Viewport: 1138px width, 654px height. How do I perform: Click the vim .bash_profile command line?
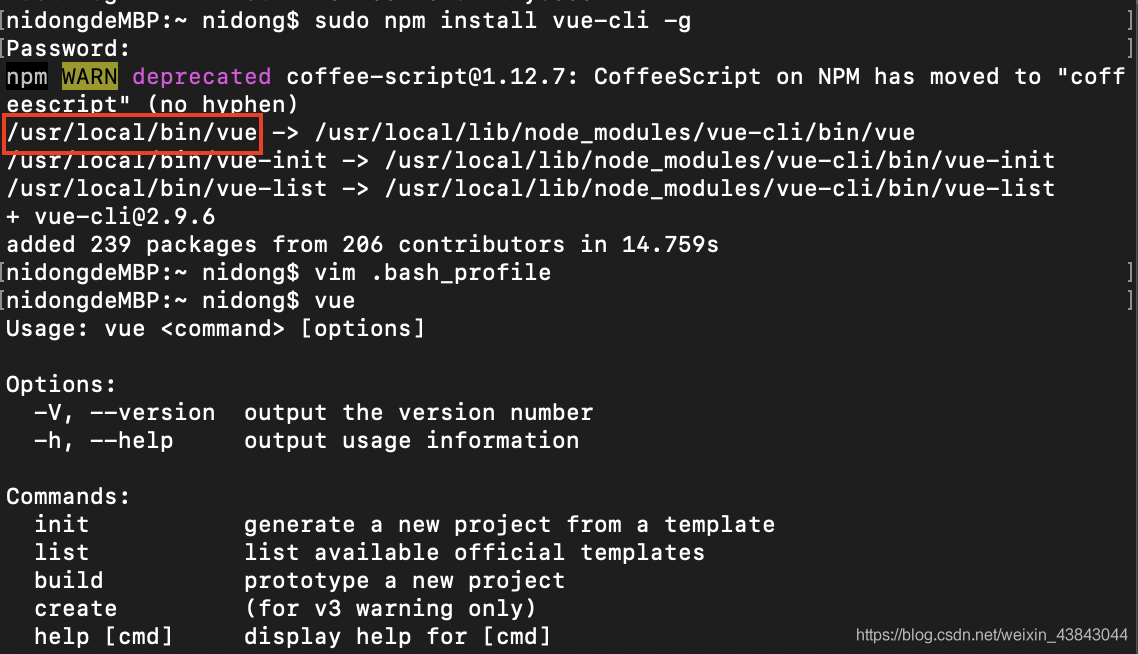(x=433, y=273)
